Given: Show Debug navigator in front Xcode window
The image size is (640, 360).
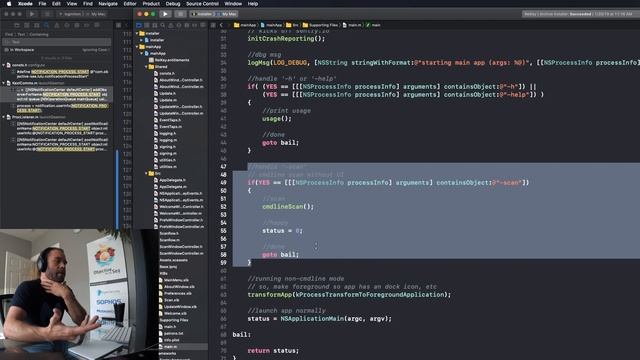Looking at the screenshot, I should pyautogui.click(x=187, y=25).
